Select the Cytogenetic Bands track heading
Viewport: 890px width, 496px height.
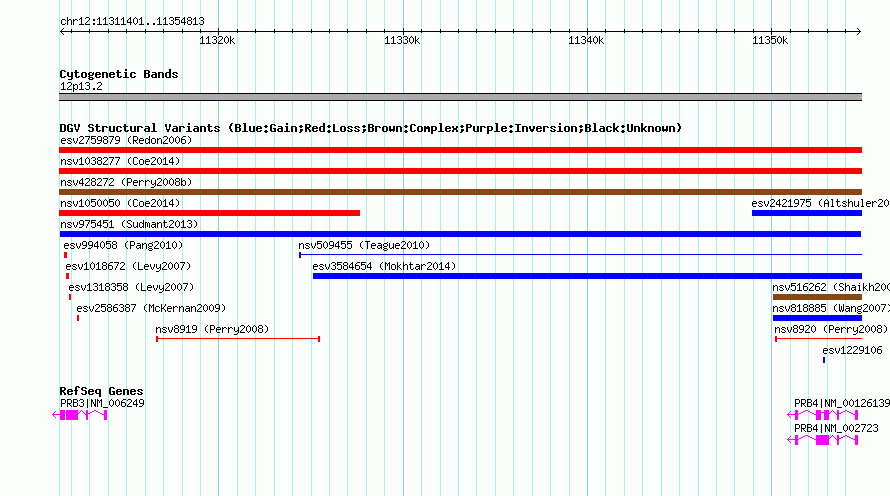[x=119, y=74]
